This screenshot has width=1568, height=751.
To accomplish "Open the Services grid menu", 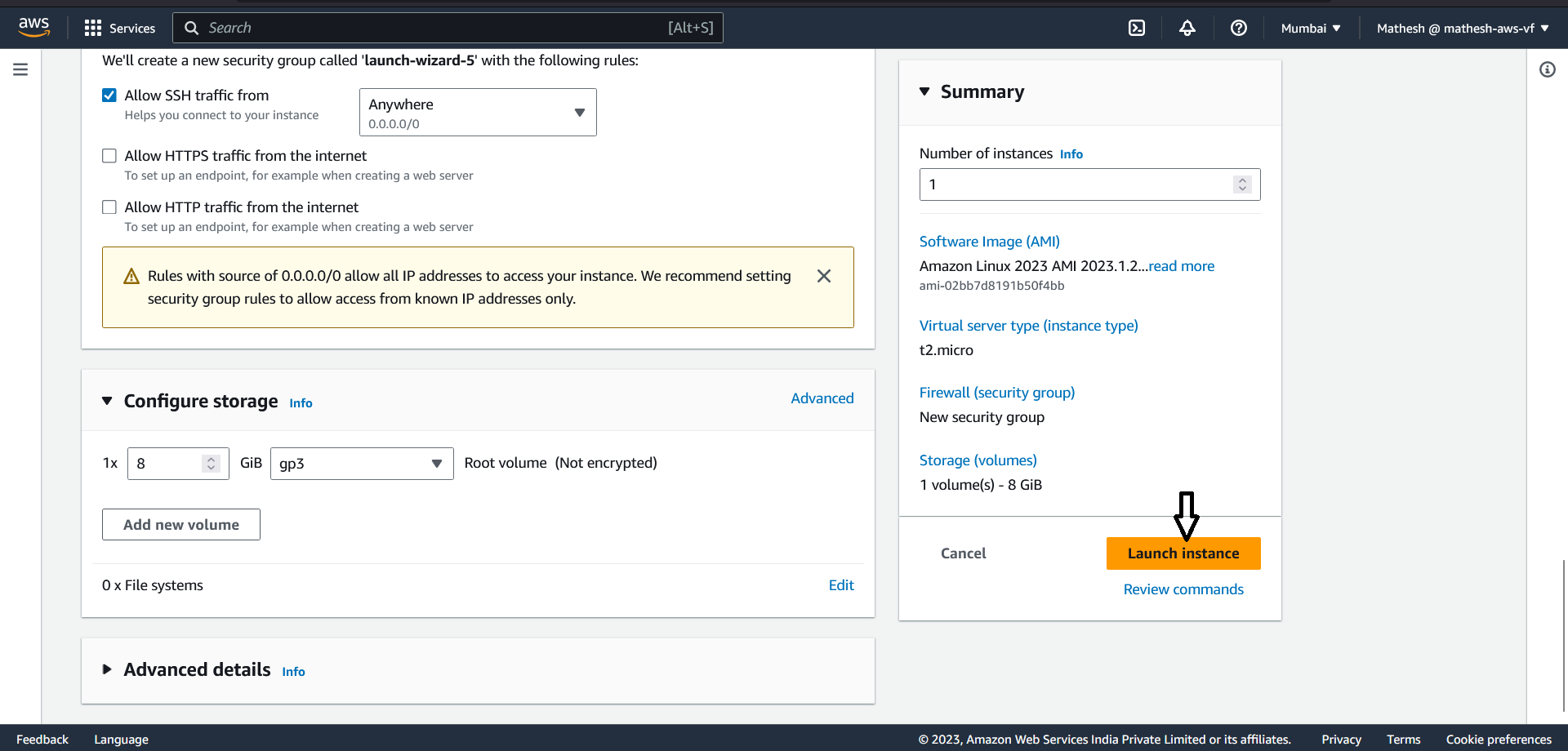I will [x=120, y=28].
